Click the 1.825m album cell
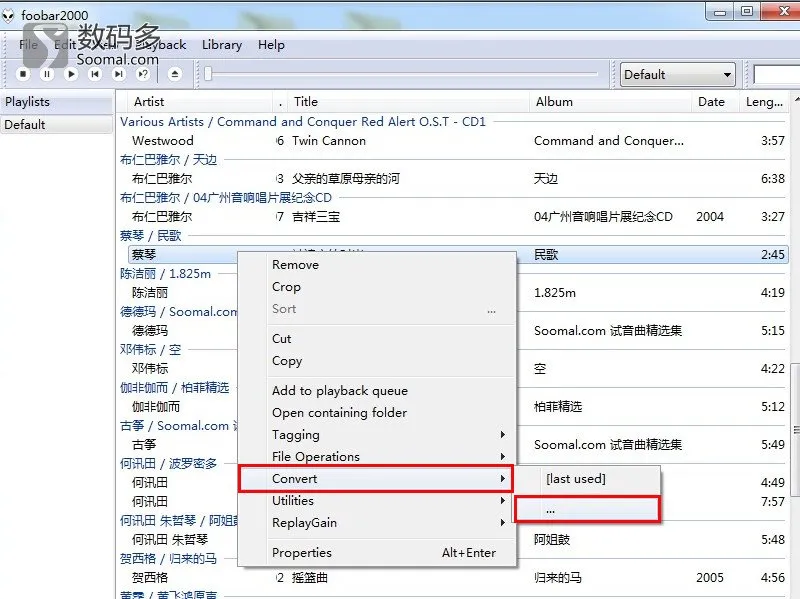The height and width of the screenshot is (599, 800). (555, 293)
